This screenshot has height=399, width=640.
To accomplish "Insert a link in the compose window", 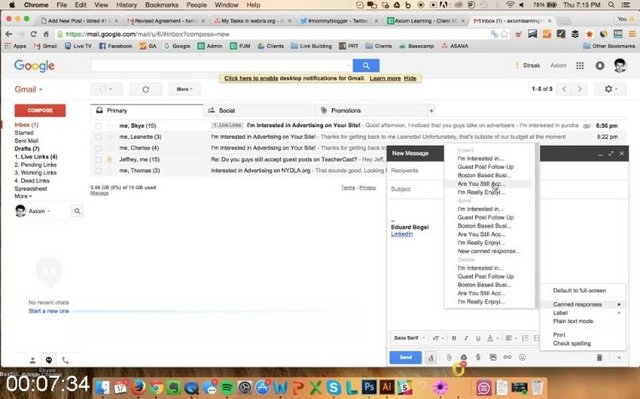I will [x=507, y=357].
